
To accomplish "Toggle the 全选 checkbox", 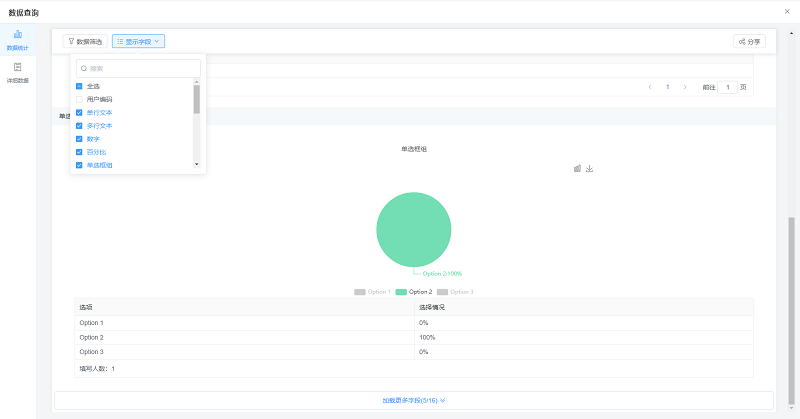I will pyautogui.click(x=79, y=86).
